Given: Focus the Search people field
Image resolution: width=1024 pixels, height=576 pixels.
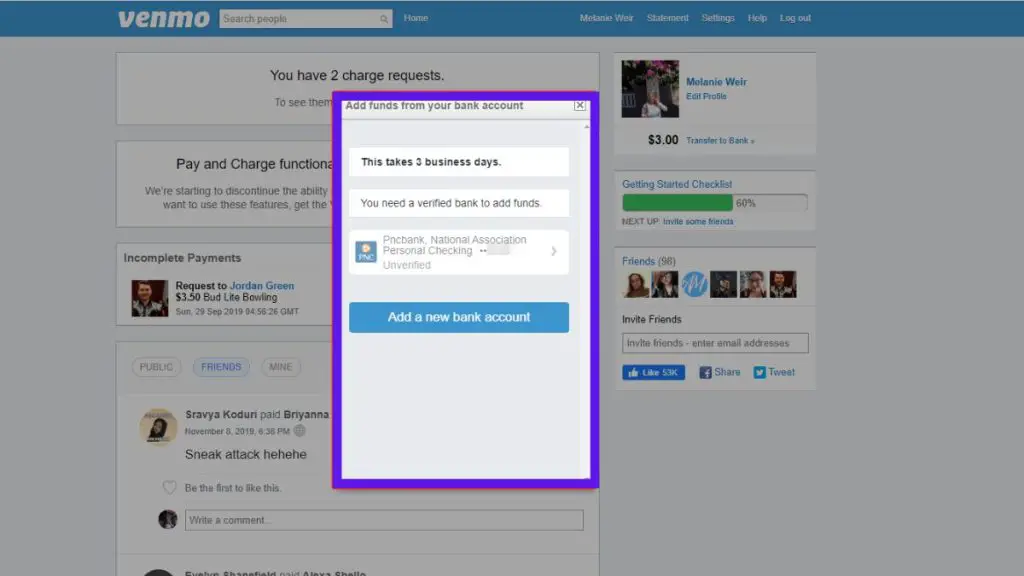Looking at the screenshot, I should pyautogui.click(x=306, y=19).
